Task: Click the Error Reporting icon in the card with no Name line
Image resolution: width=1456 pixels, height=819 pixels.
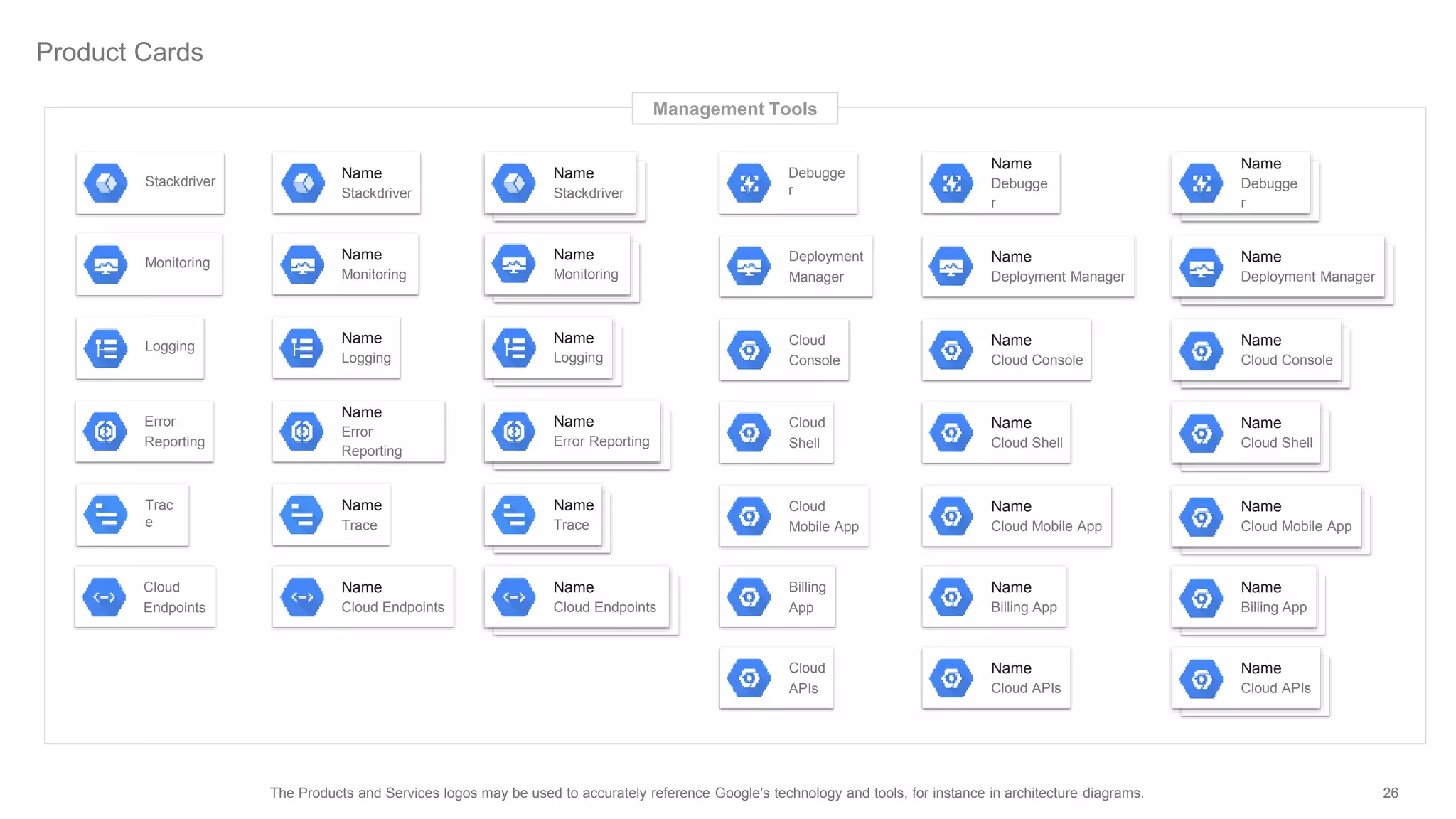Action: click(106, 431)
